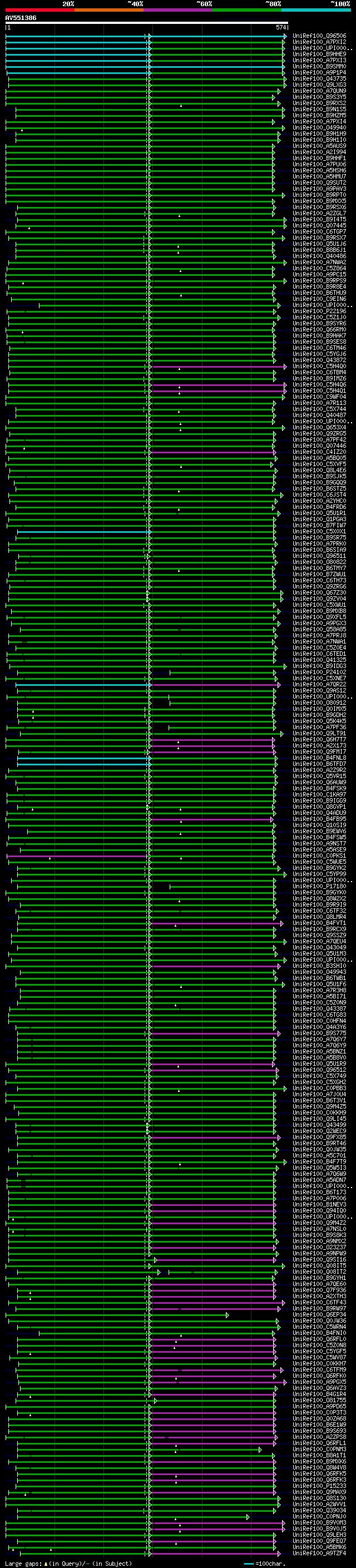Click the white AV551386 query length bar
356x1568 pixels.
point(147,22)
